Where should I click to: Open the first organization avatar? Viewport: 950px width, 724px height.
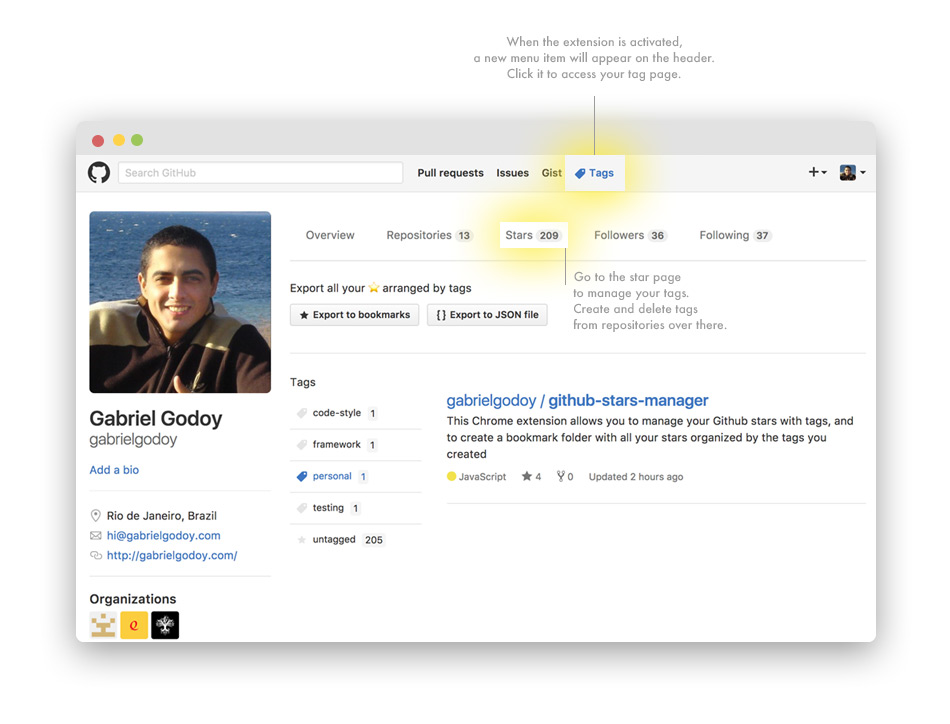pyautogui.click(x=101, y=625)
